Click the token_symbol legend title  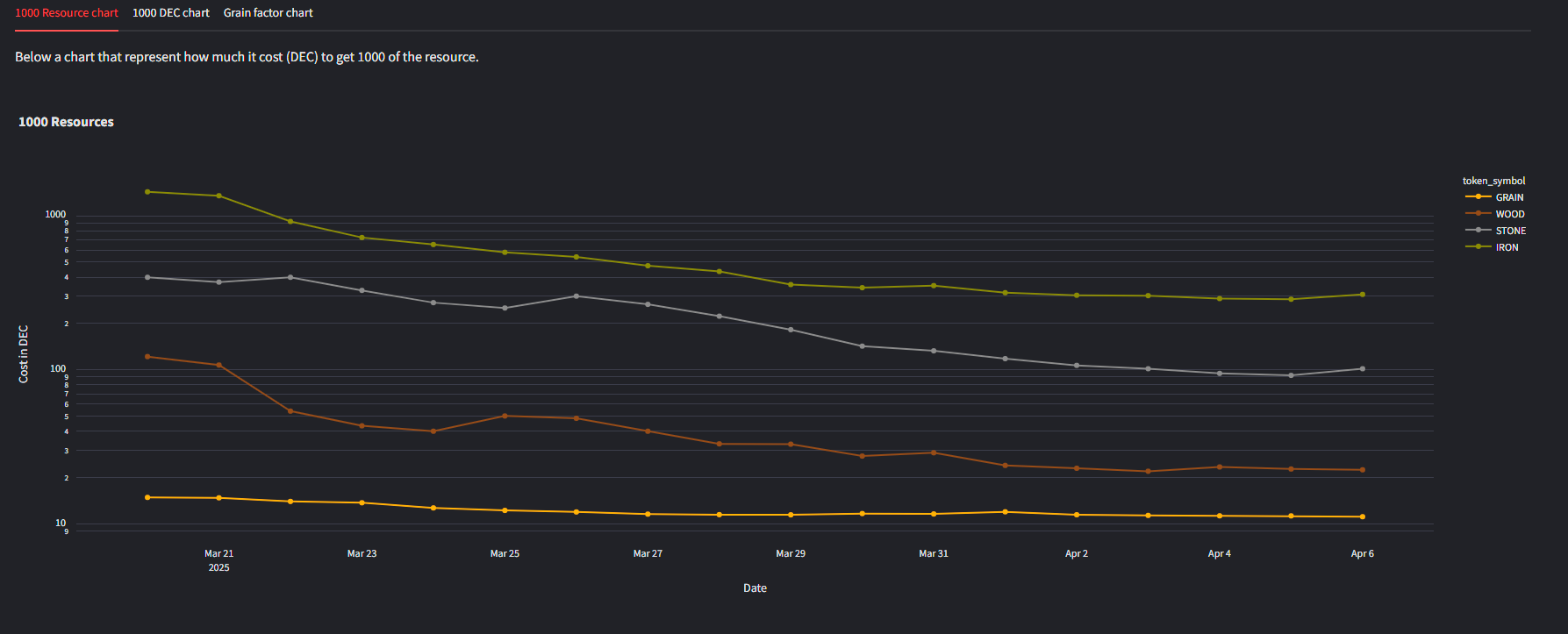pyautogui.click(x=1493, y=181)
